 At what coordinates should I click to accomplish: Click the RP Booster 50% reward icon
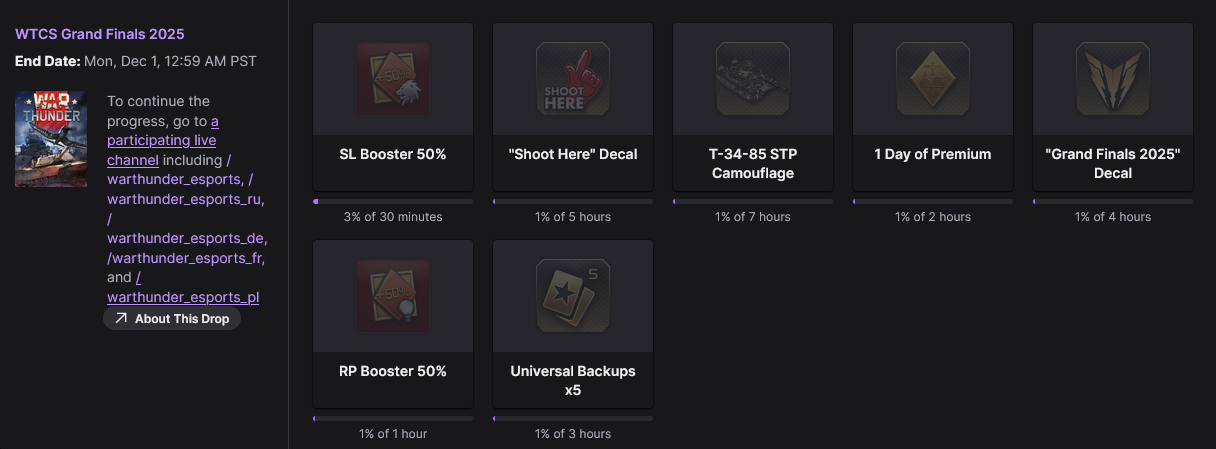coord(393,295)
